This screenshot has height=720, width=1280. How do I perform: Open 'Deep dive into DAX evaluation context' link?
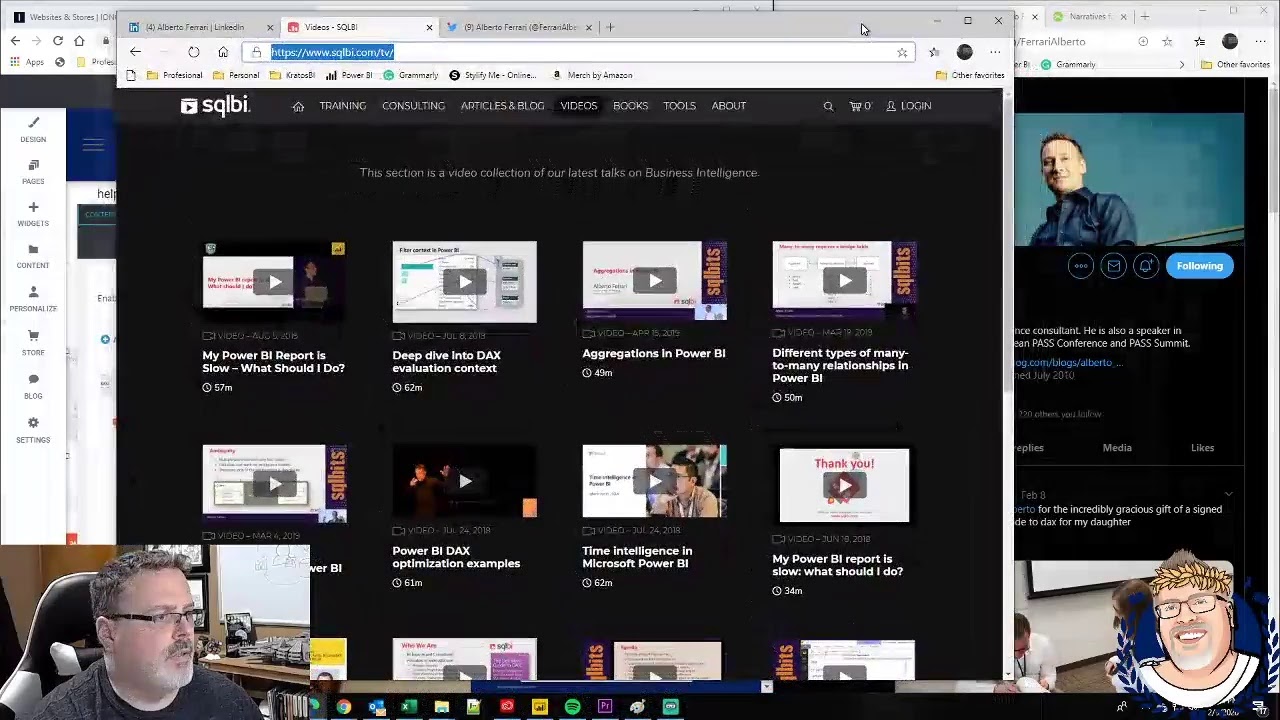tap(446, 362)
